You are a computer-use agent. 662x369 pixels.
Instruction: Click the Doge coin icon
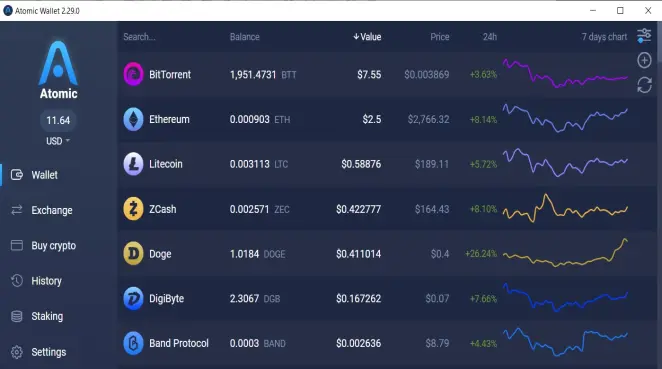tap(133, 254)
